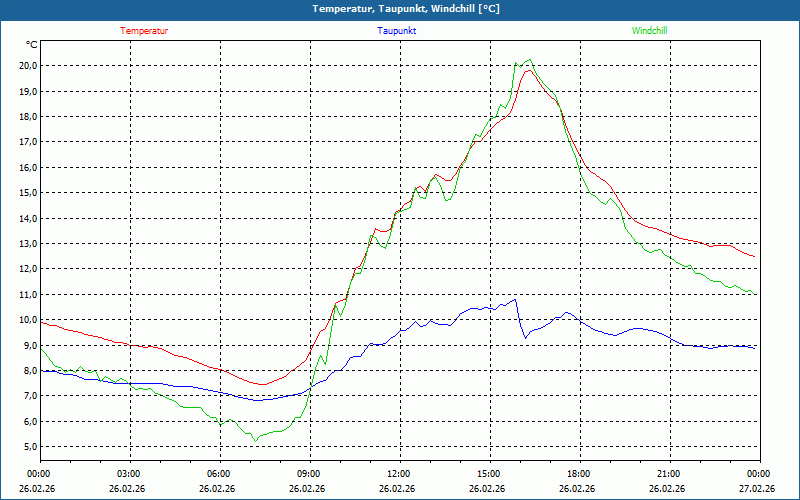Click the red Temperatur legend label
The image size is (800, 500).
[144, 31]
